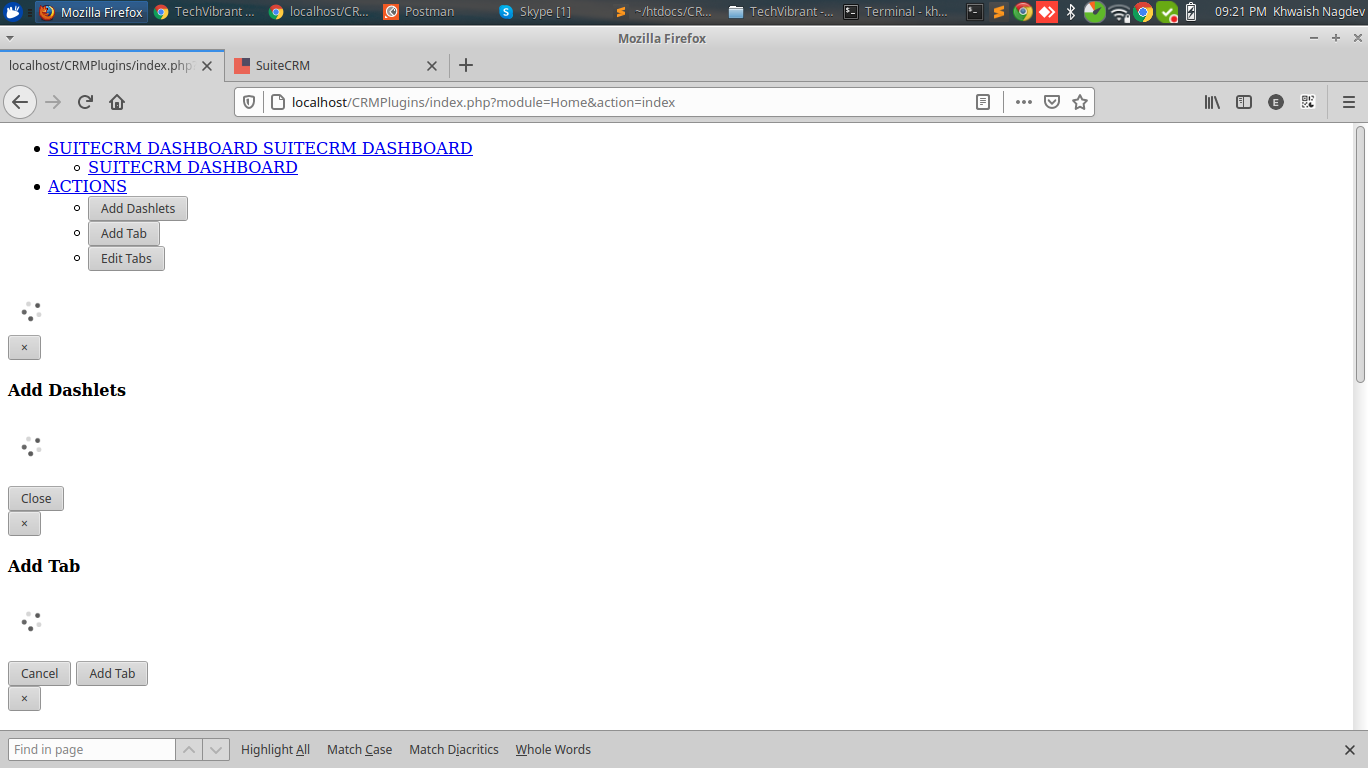Switch to Sublime ~/htdocs/CR... taskbar window
Image resolution: width=1368 pixels, height=768 pixels.
tap(666, 12)
